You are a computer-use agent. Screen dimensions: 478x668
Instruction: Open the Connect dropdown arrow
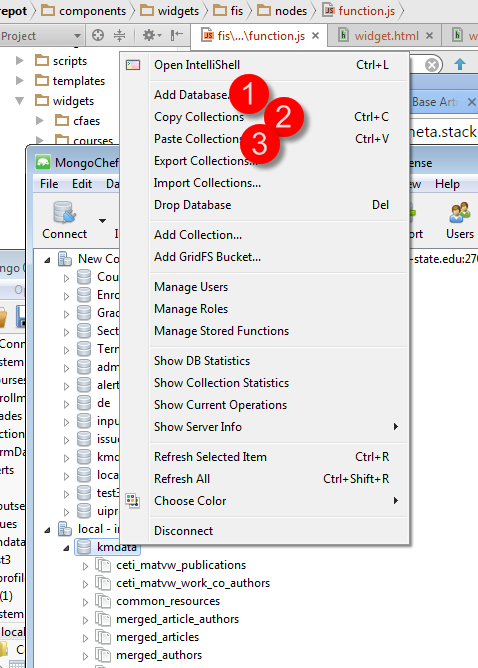click(102, 221)
